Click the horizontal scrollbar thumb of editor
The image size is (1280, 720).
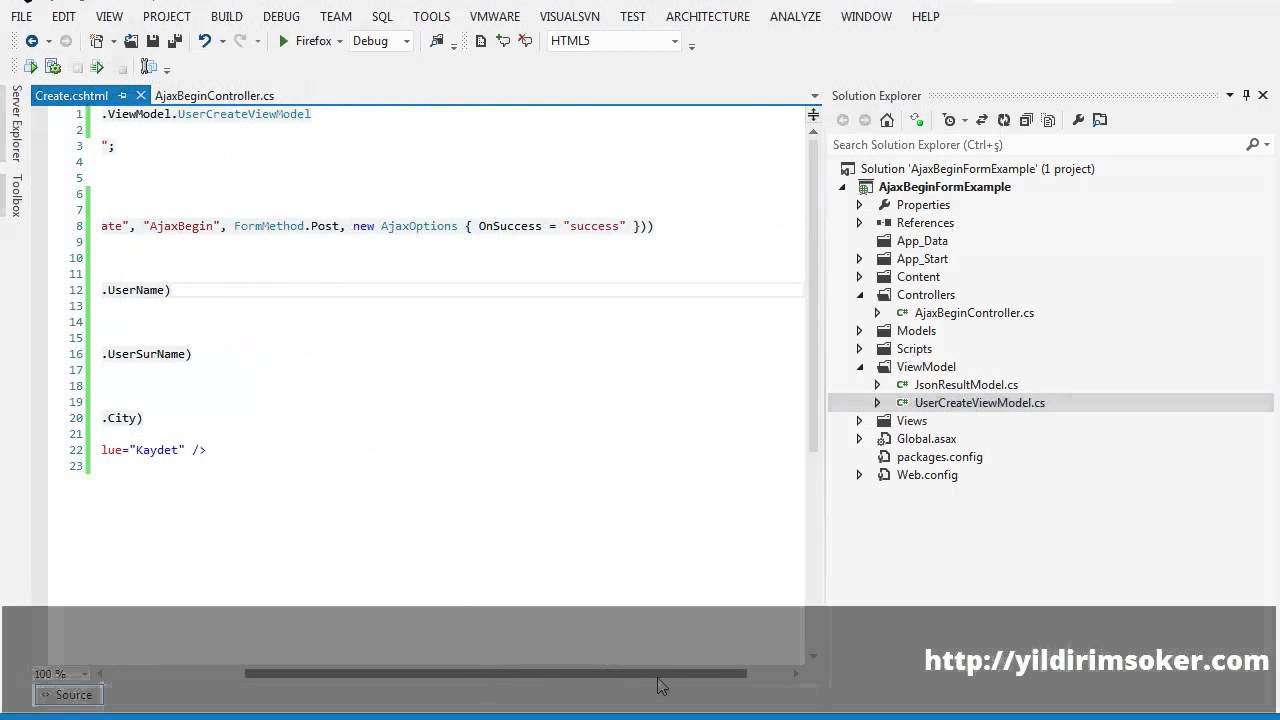click(495, 673)
